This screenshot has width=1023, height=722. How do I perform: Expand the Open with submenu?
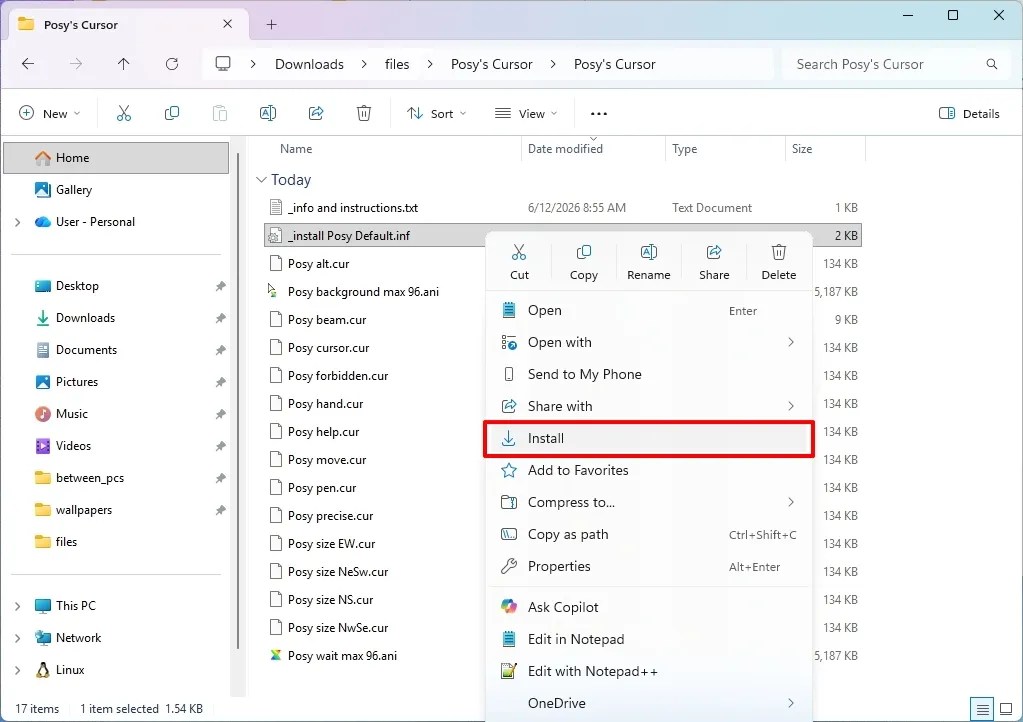pos(791,342)
